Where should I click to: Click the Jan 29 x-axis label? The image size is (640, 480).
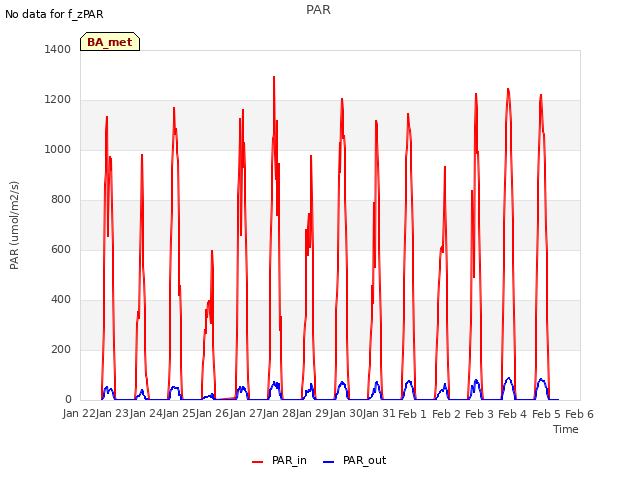(313, 414)
